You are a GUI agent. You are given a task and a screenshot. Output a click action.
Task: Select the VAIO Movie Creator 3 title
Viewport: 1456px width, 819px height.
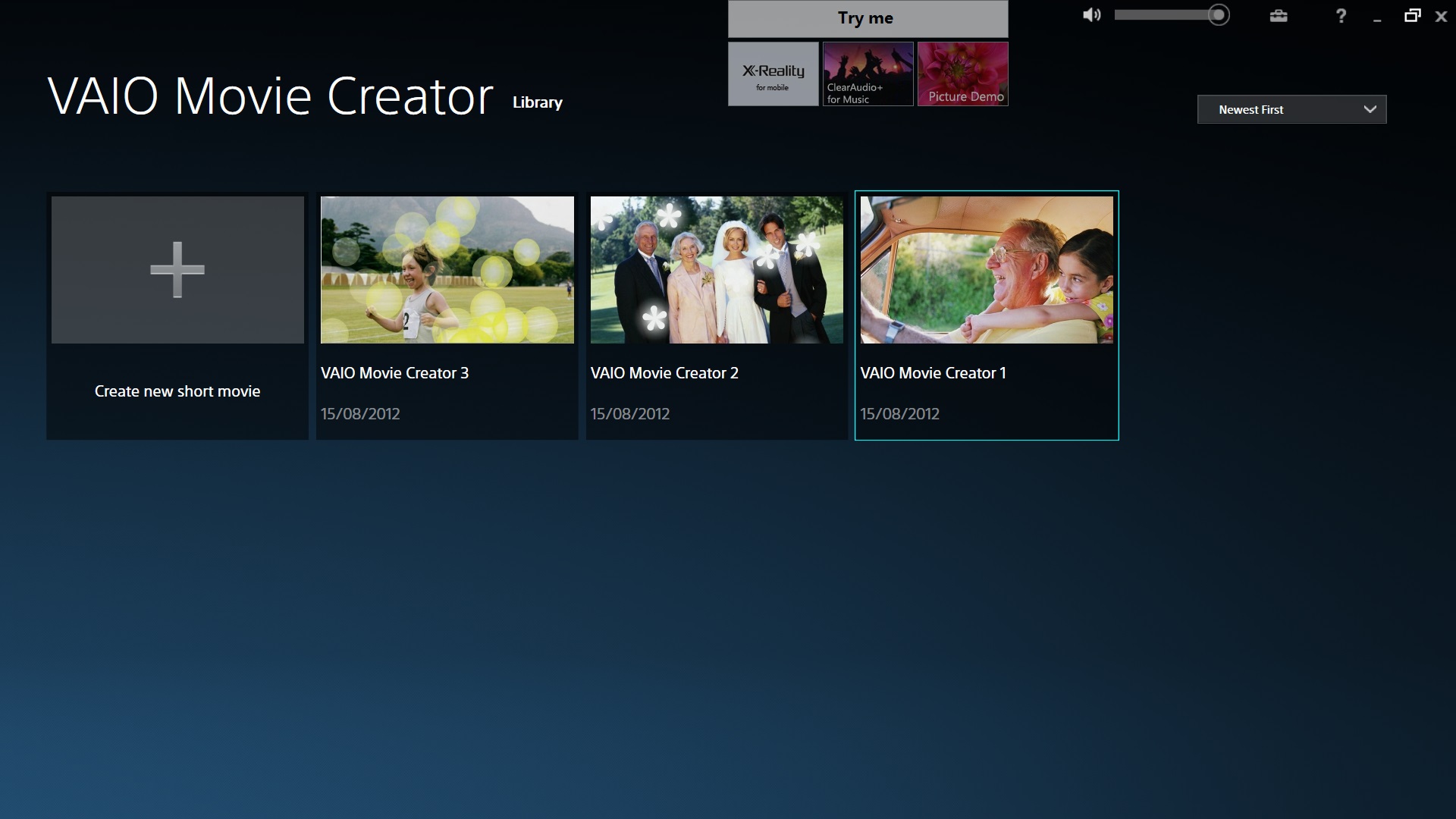click(x=394, y=373)
